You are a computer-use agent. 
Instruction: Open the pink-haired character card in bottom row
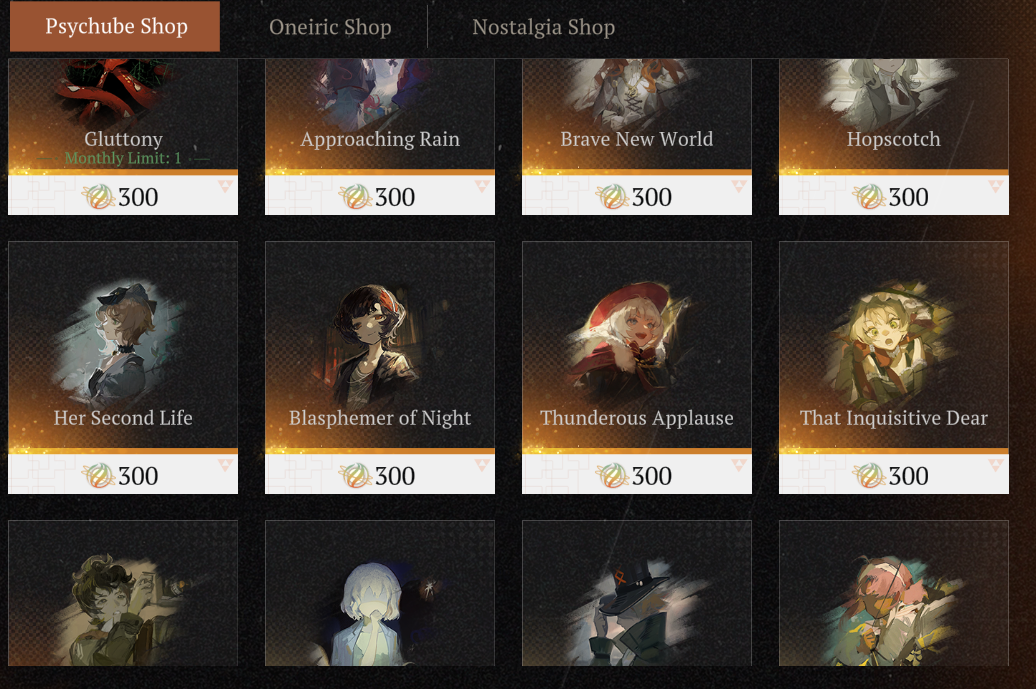pos(894,593)
